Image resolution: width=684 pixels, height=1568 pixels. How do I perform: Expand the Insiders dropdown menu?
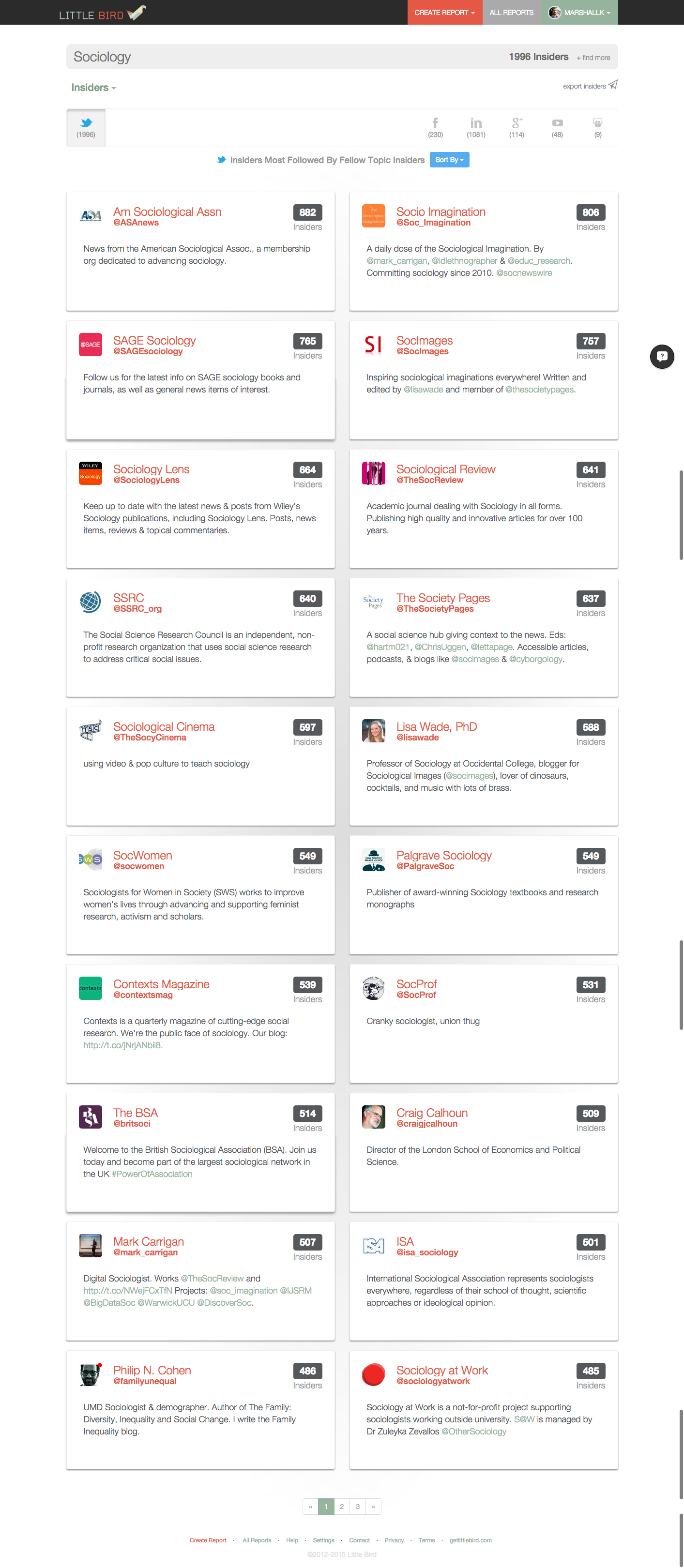[93, 88]
